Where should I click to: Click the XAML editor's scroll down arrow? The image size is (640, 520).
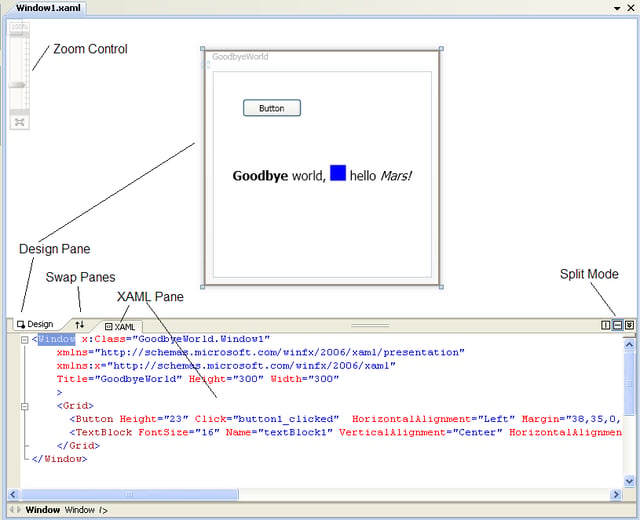pyautogui.click(x=629, y=481)
